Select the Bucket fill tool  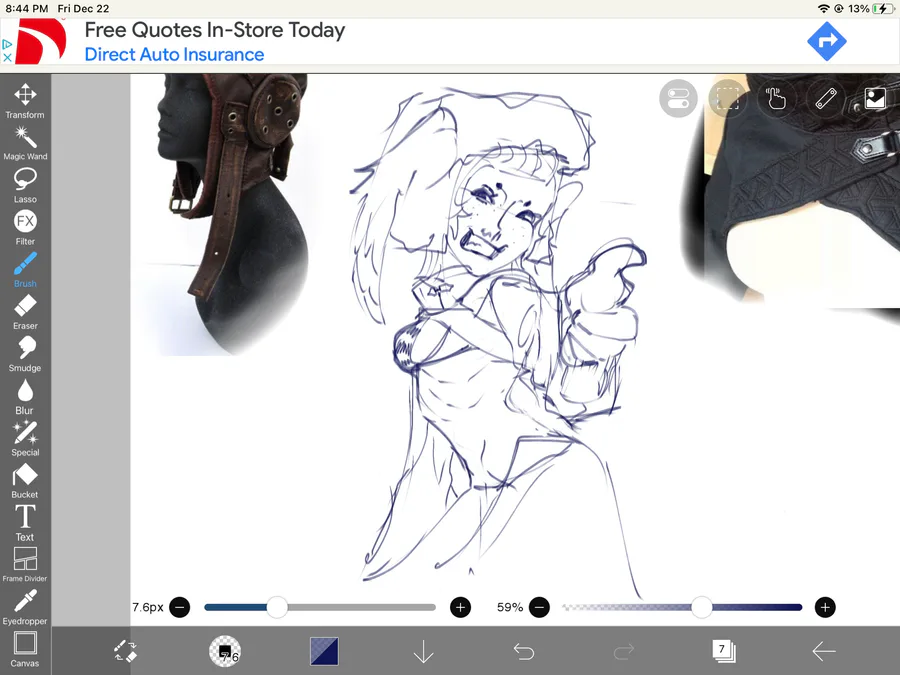[x=25, y=481]
